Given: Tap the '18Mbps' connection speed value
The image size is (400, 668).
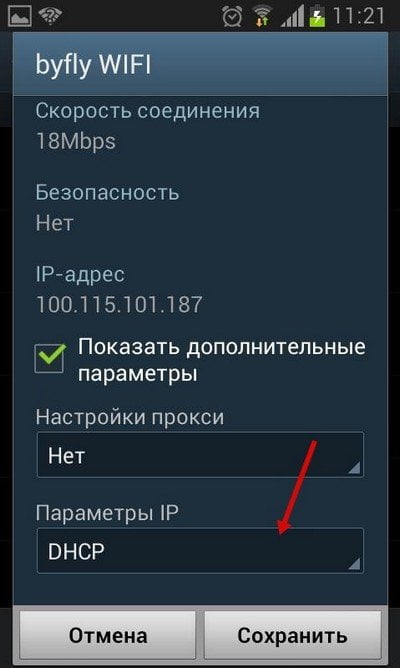Looking at the screenshot, I should point(76,141).
